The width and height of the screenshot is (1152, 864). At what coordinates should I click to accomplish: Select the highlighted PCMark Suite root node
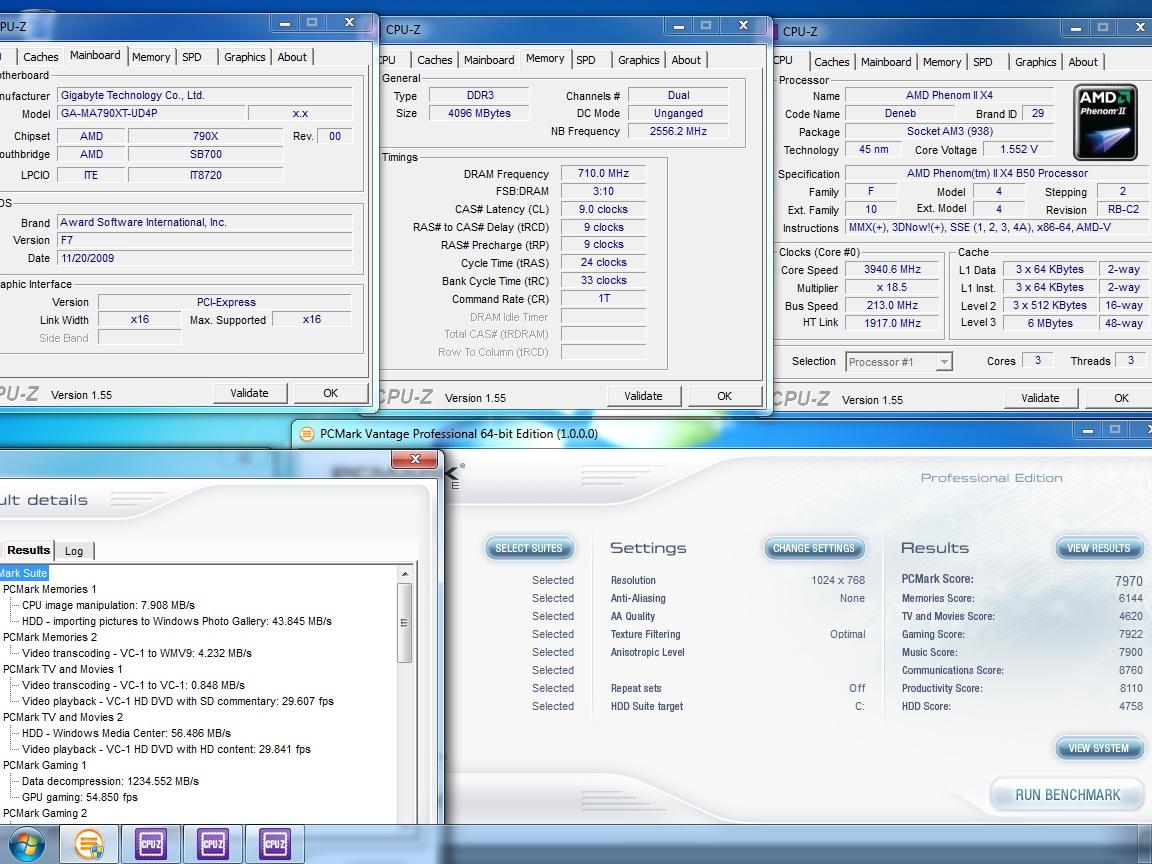pyautogui.click(x=24, y=573)
